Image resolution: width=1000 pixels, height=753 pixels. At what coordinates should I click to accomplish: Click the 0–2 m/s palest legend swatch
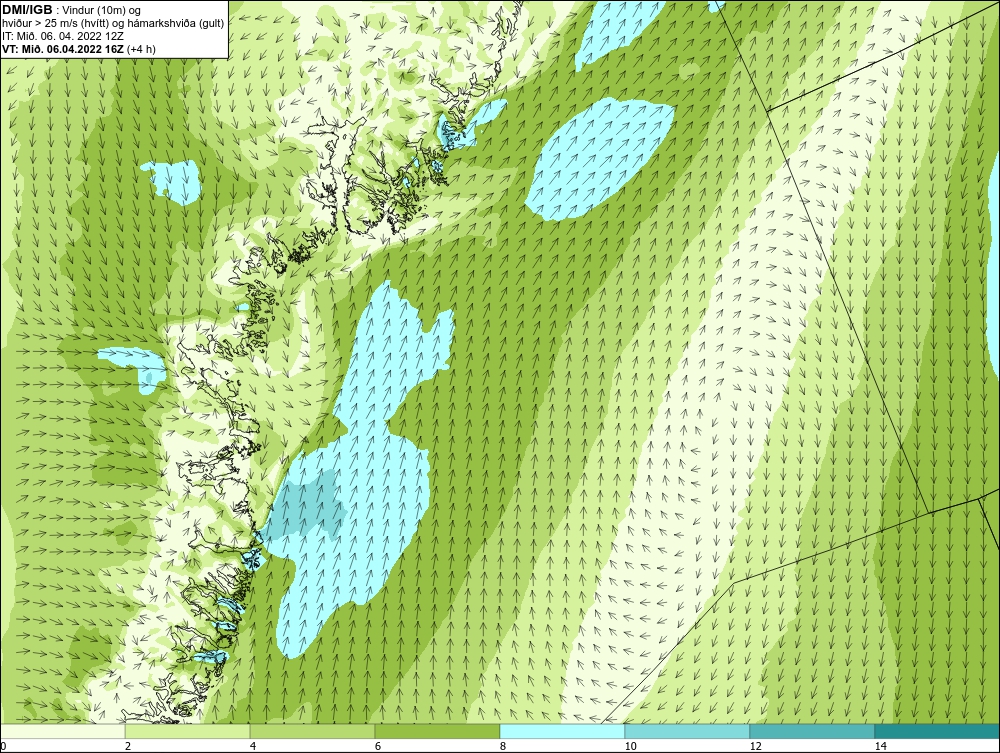click(63, 731)
